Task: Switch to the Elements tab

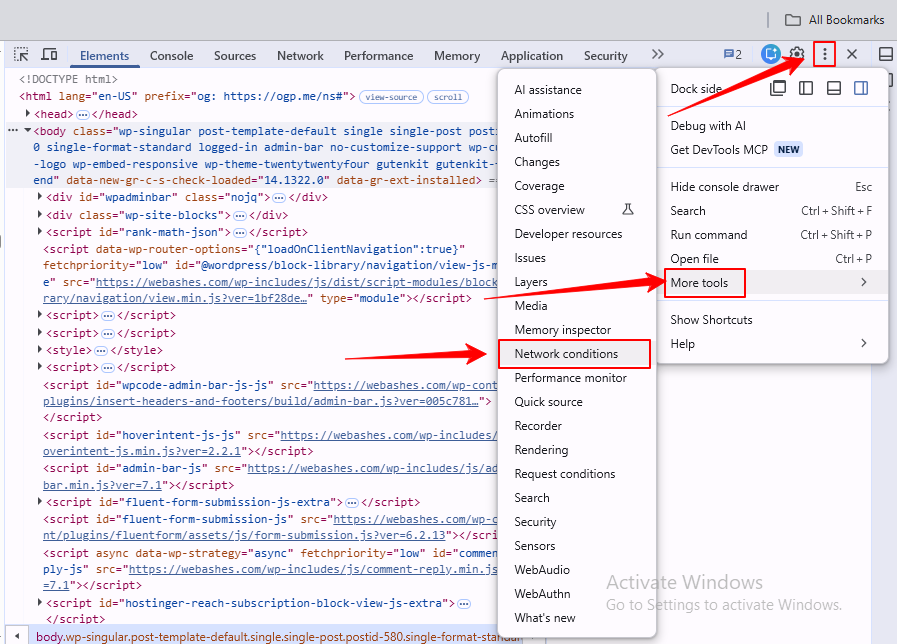Action: (105, 55)
